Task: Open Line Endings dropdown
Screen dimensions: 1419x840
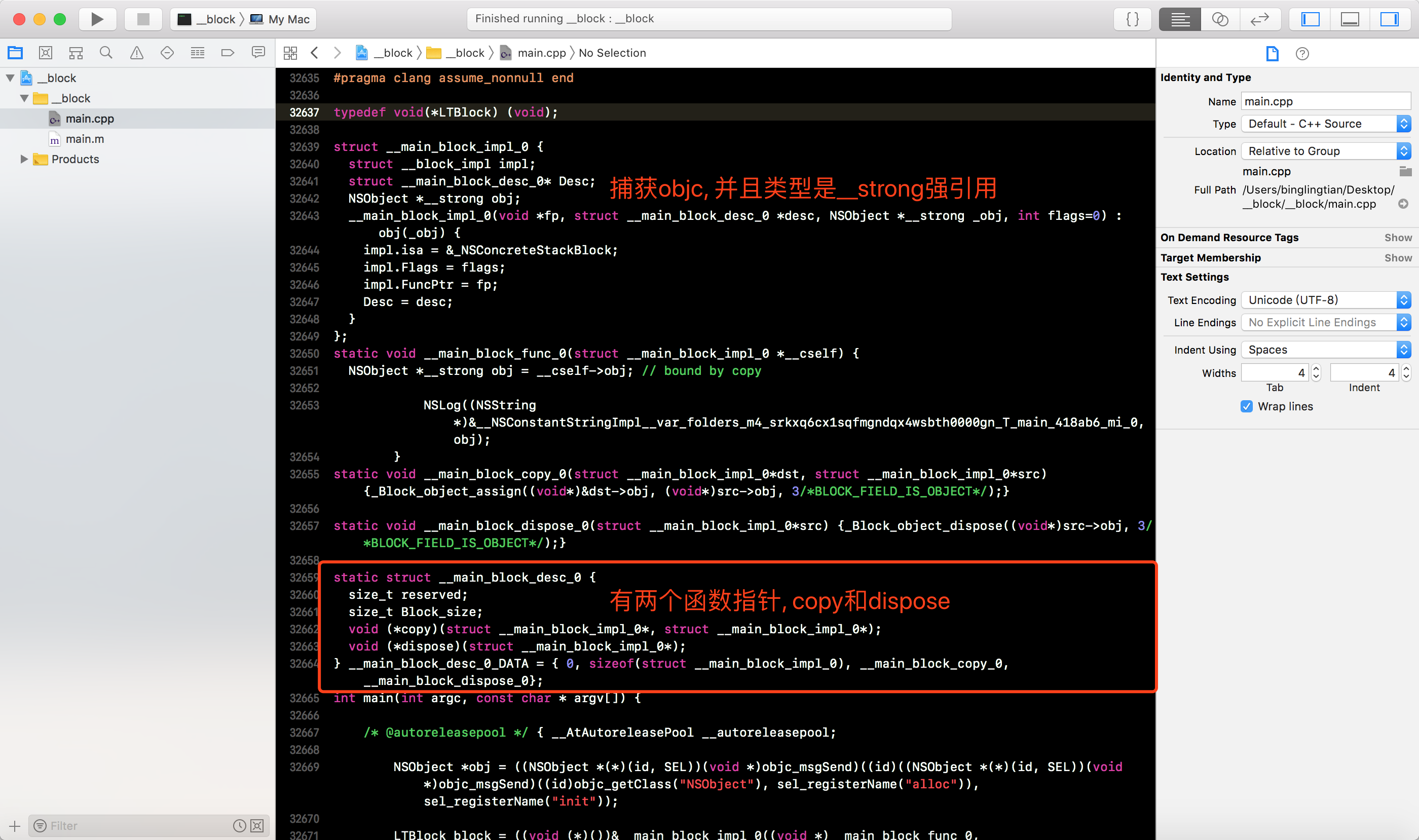Action: click(x=1326, y=322)
